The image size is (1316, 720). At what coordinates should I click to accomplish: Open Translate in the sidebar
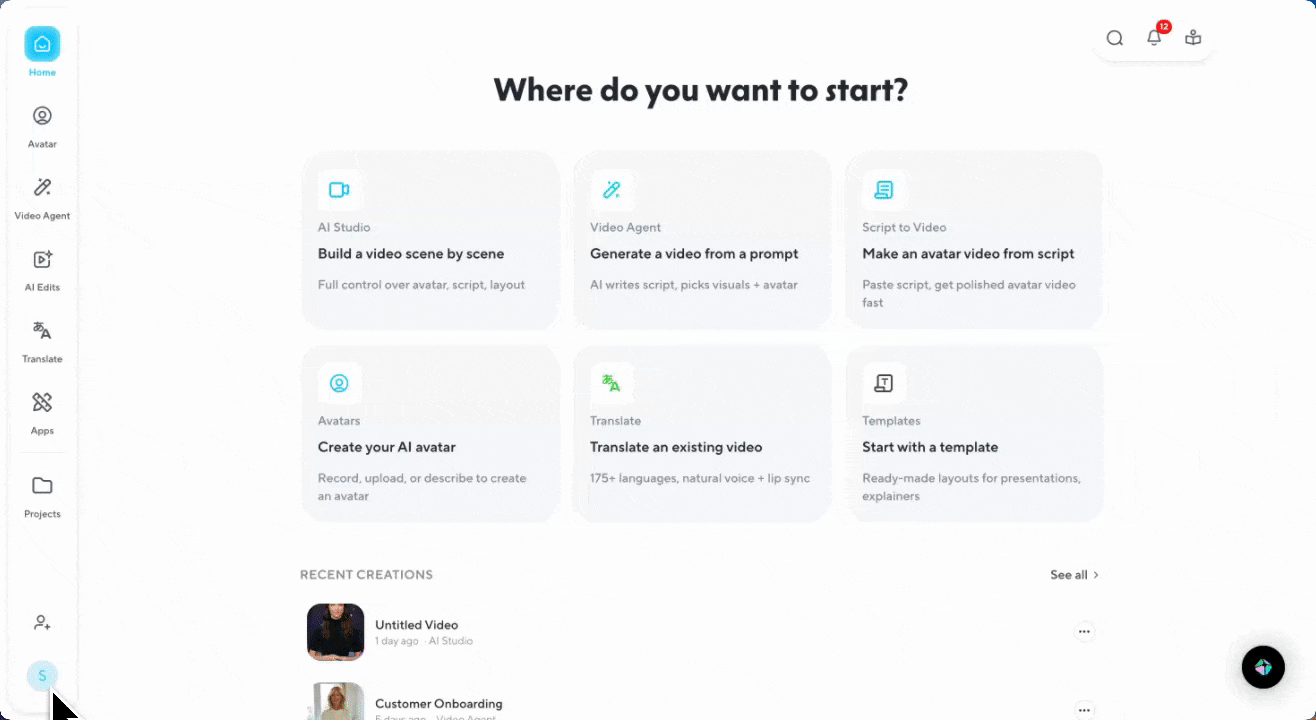(42, 340)
